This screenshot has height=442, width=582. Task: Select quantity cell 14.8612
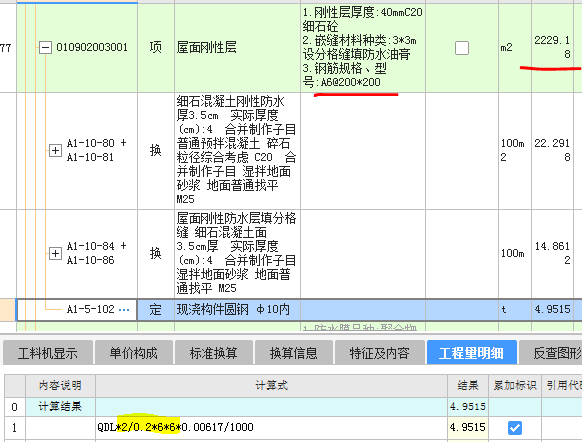pyautogui.click(x=552, y=253)
